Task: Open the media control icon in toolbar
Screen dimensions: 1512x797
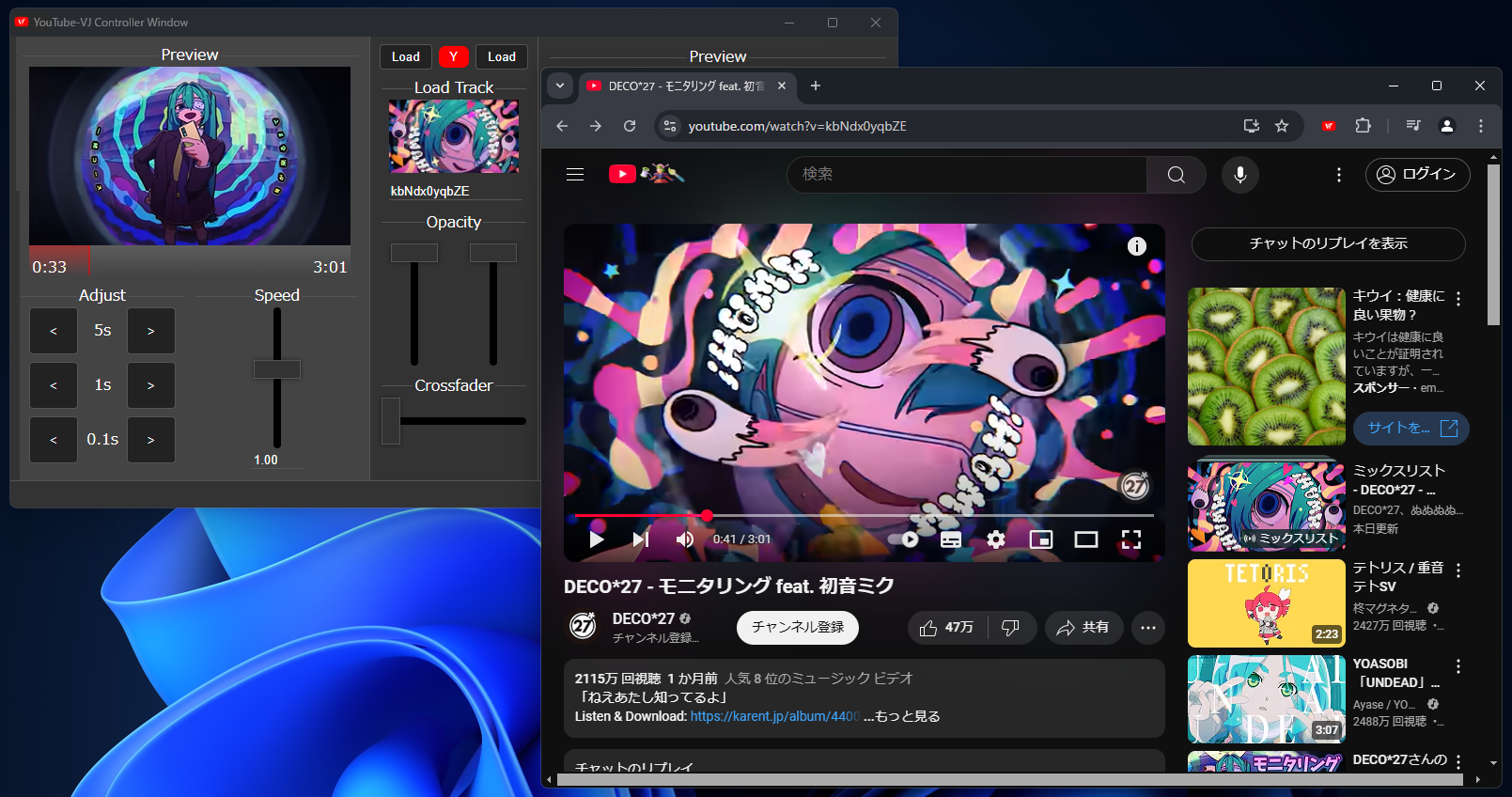Action: click(x=1413, y=126)
